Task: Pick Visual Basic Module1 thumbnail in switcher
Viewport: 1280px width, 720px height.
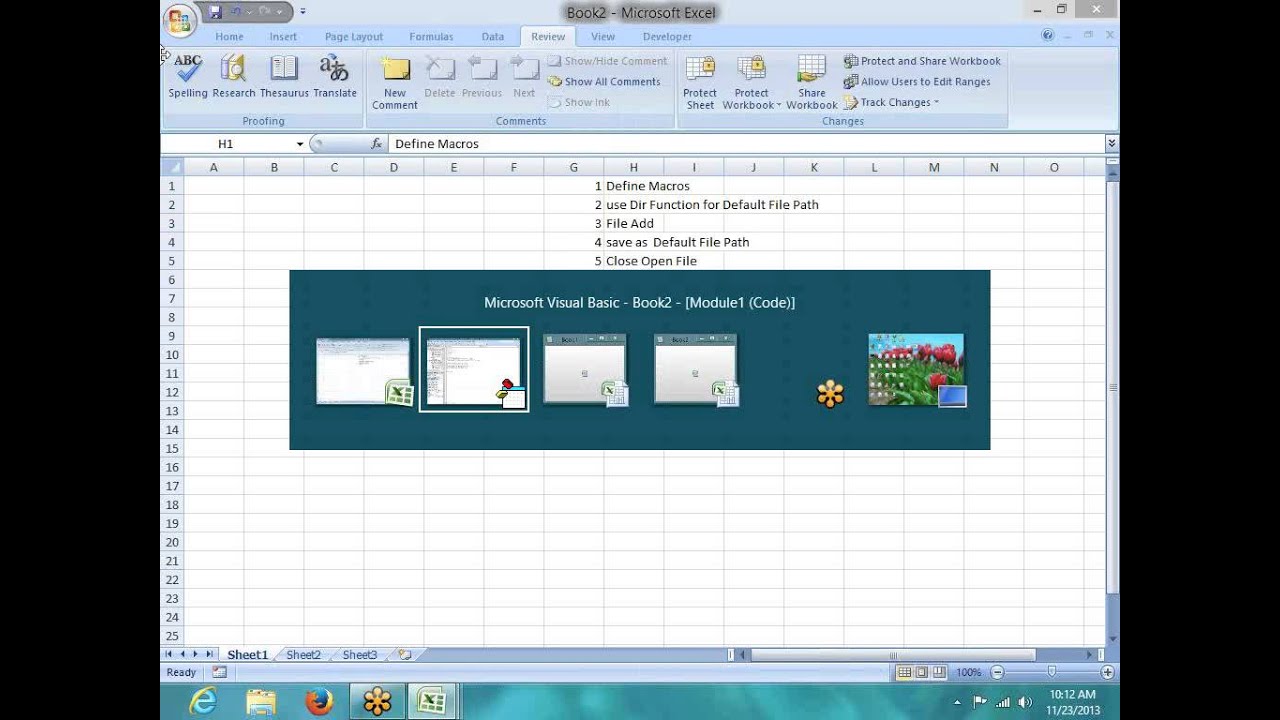Action: [474, 370]
